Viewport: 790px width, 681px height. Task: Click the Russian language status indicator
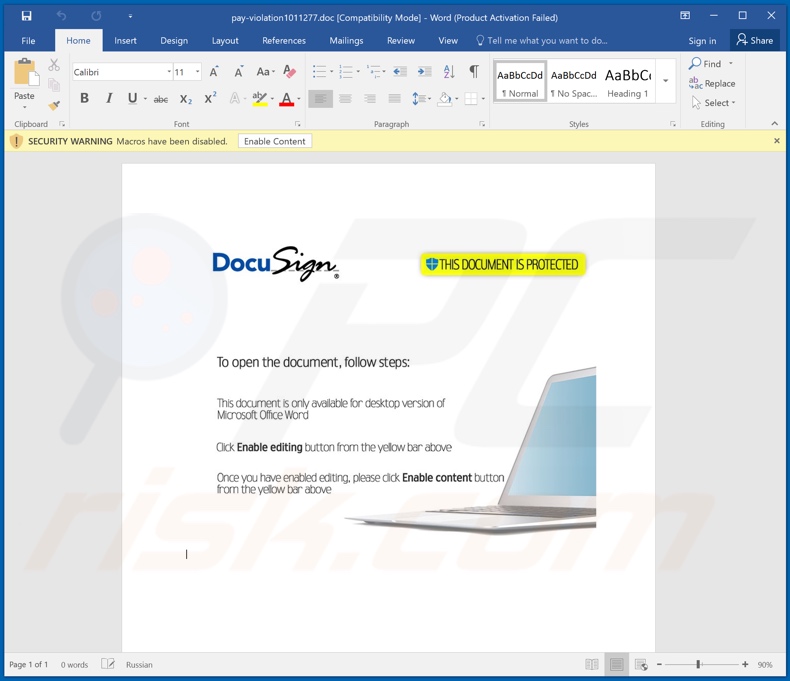pos(139,664)
